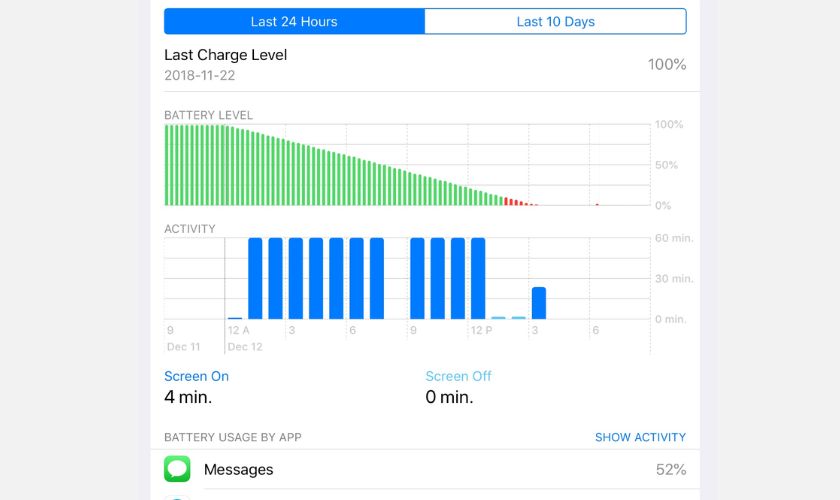Tap the red low-battery bars in chart

517,202
